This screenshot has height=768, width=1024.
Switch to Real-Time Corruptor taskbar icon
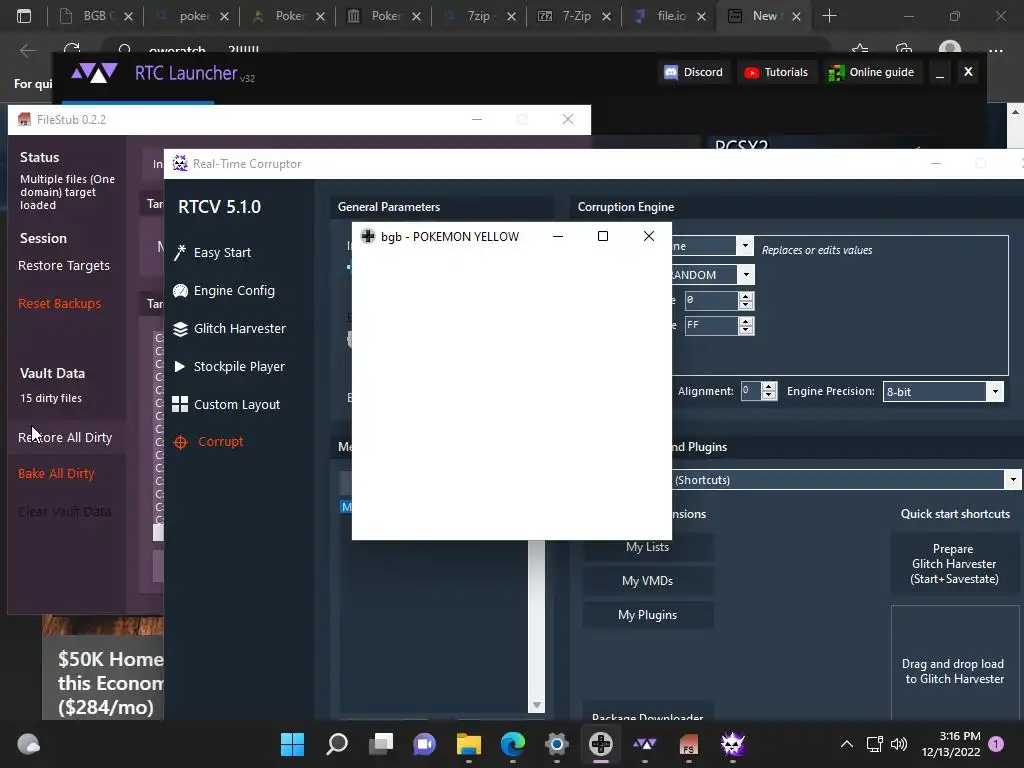tap(733, 744)
